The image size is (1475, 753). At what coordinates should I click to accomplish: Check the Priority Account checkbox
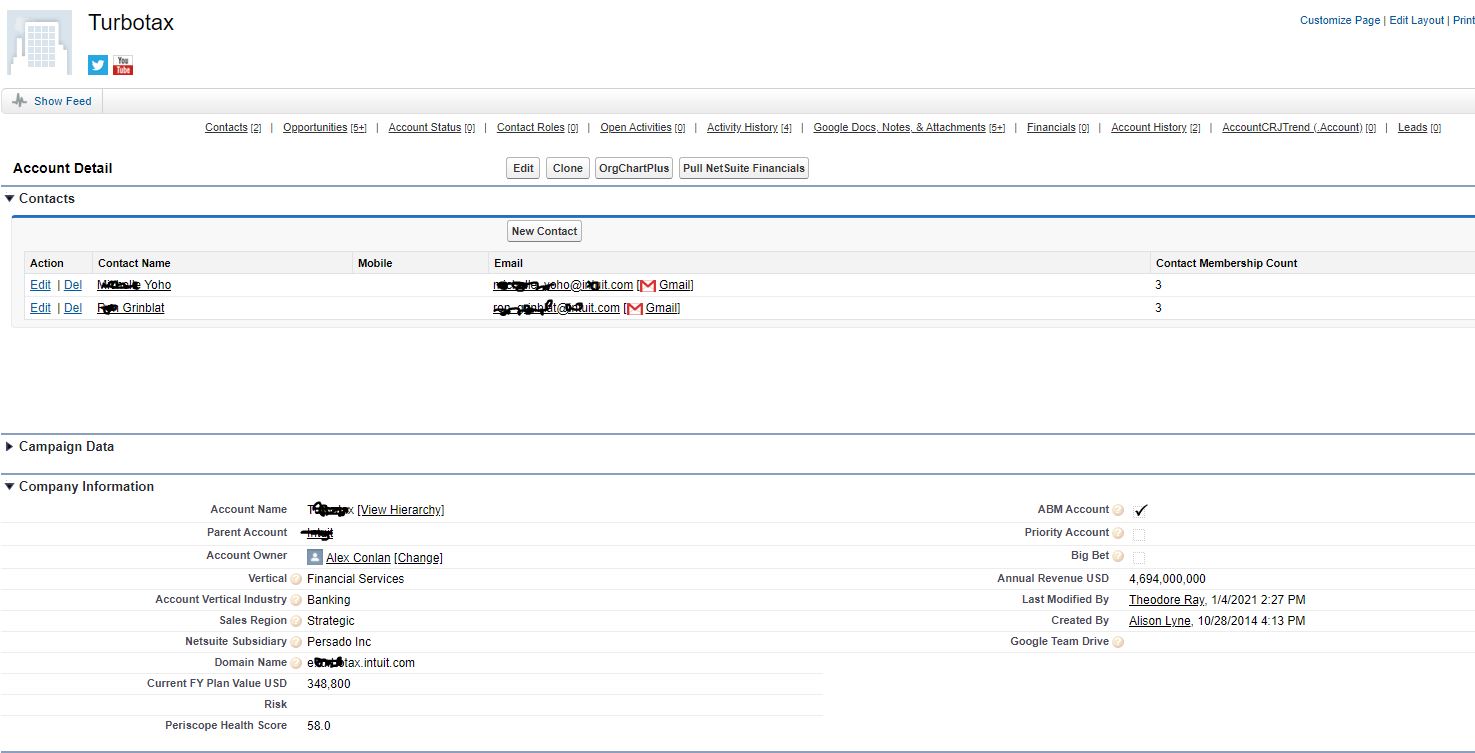(1139, 534)
